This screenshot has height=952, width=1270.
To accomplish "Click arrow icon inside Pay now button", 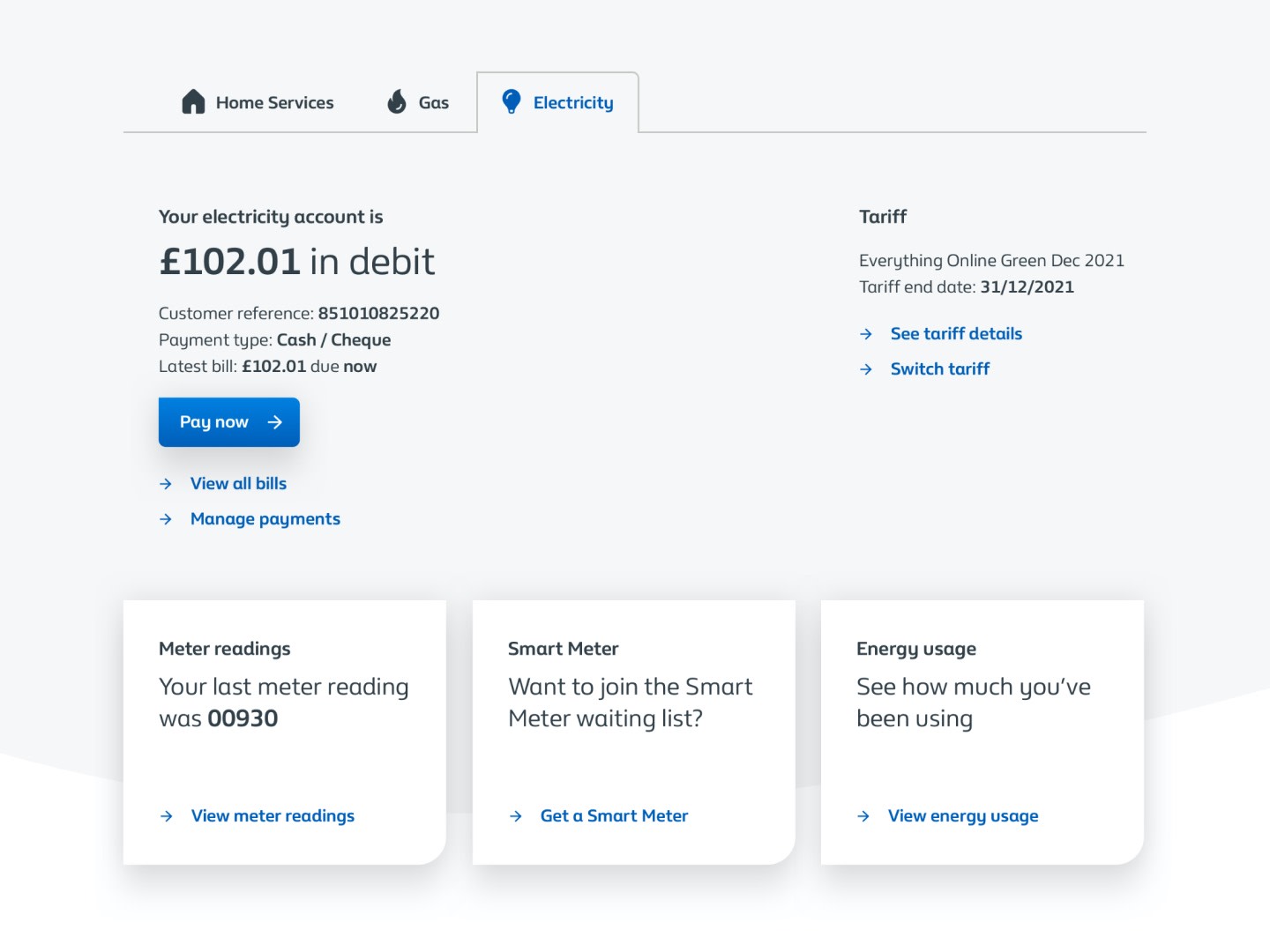I will 275,422.
